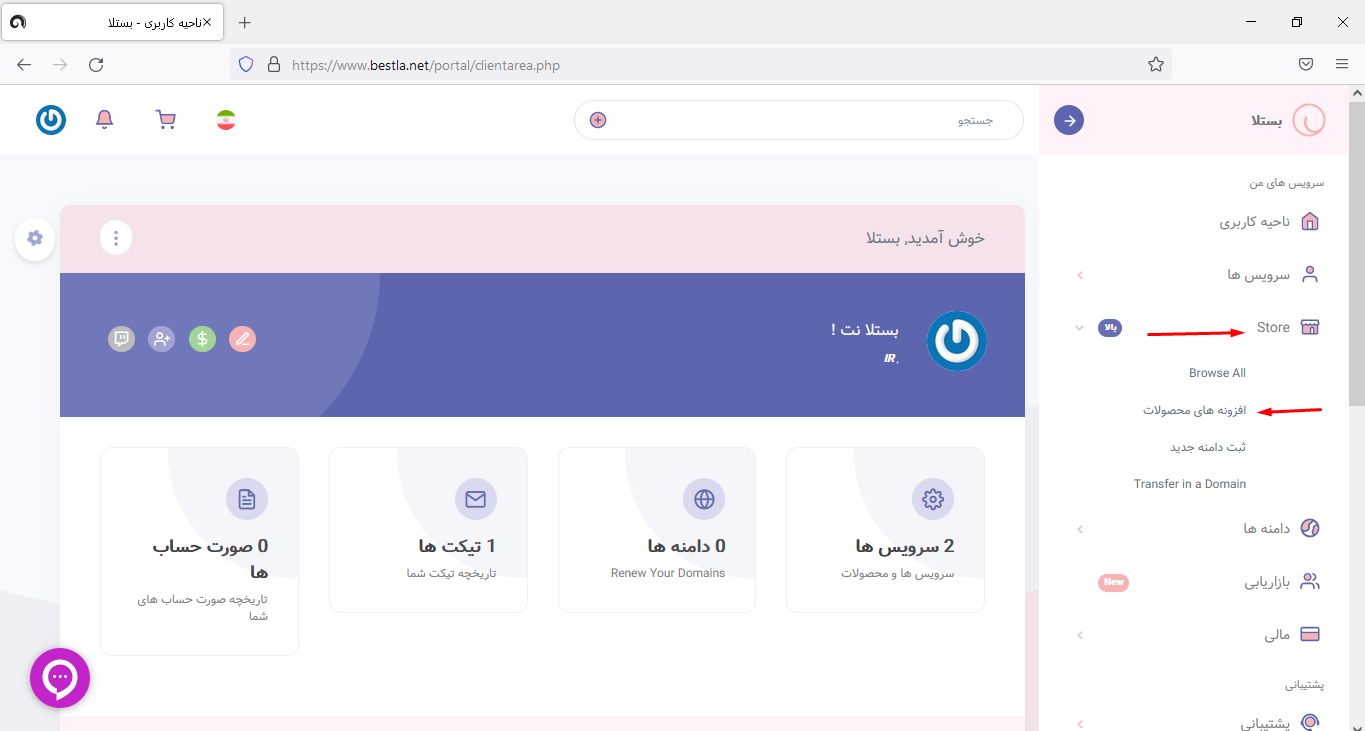Click the home icon beside ناحیه کاربری

[1309, 221]
